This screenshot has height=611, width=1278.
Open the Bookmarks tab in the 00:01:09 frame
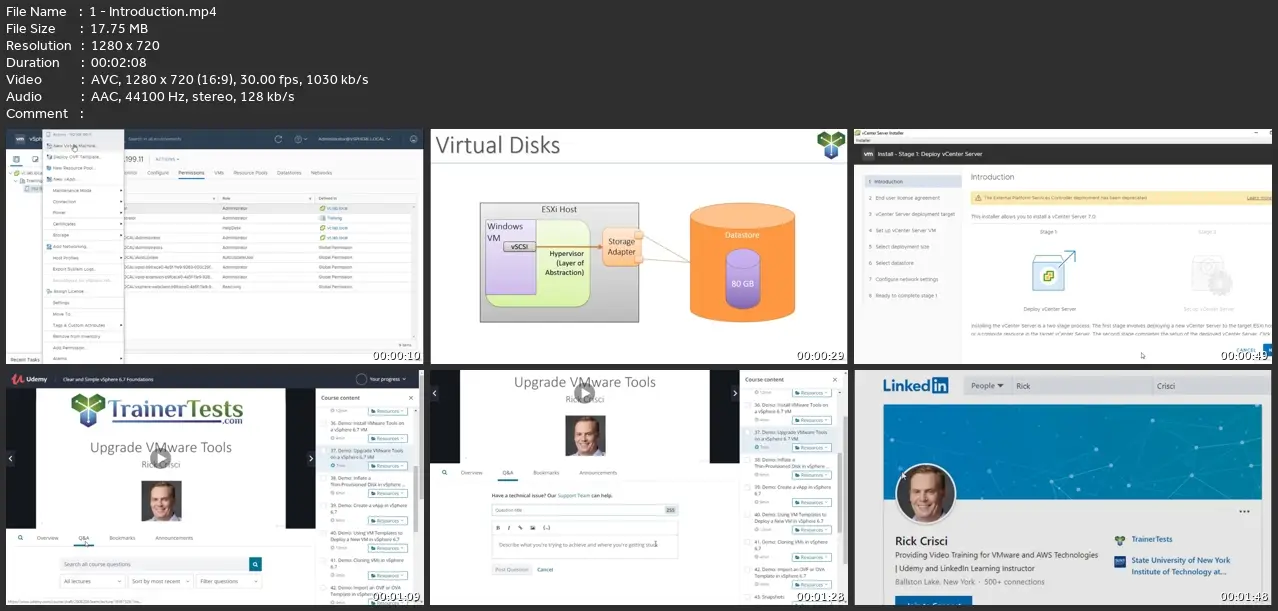pyautogui.click(x=122, y=538)
